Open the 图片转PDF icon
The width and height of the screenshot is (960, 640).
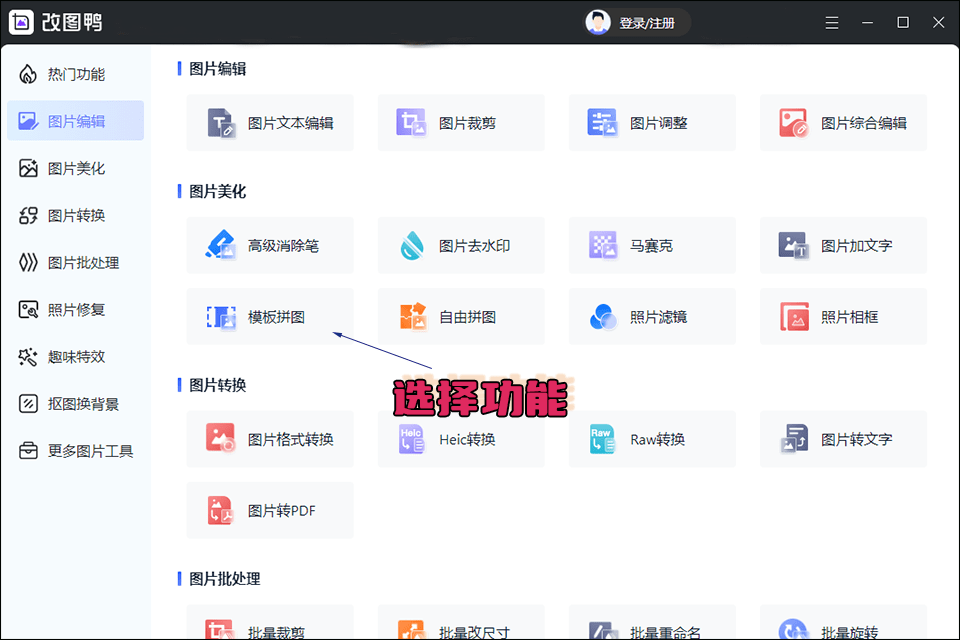point(220,510)
